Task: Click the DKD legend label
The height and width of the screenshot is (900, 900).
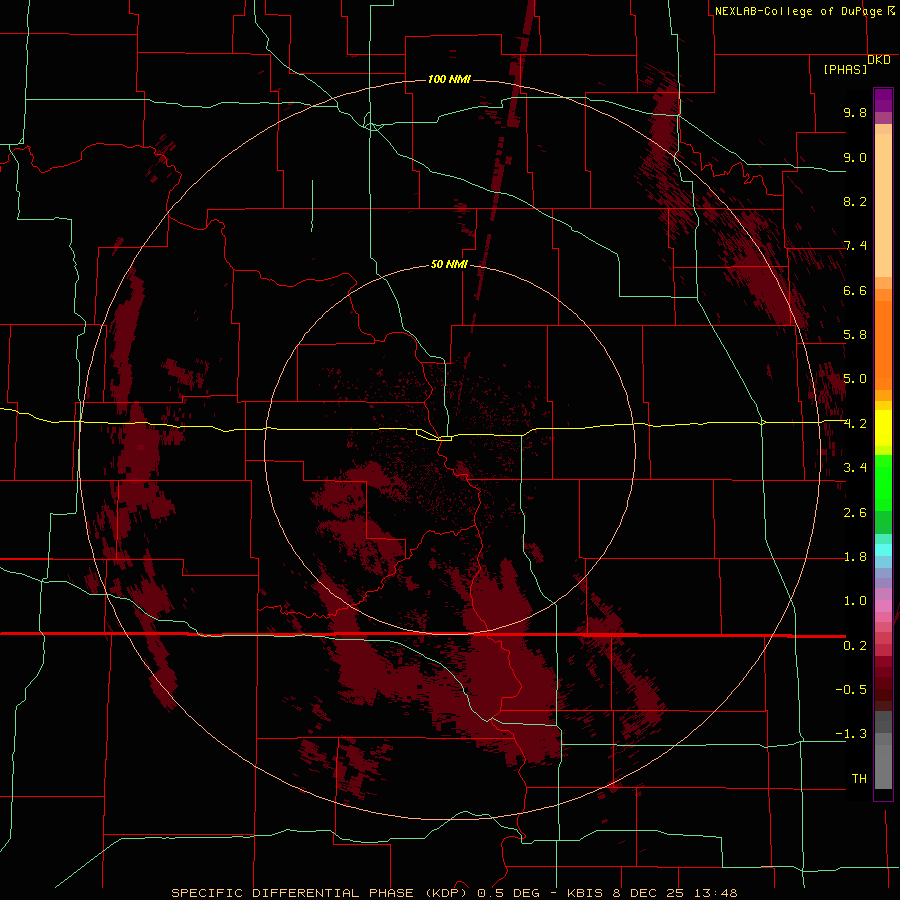Action: (879, 60)
